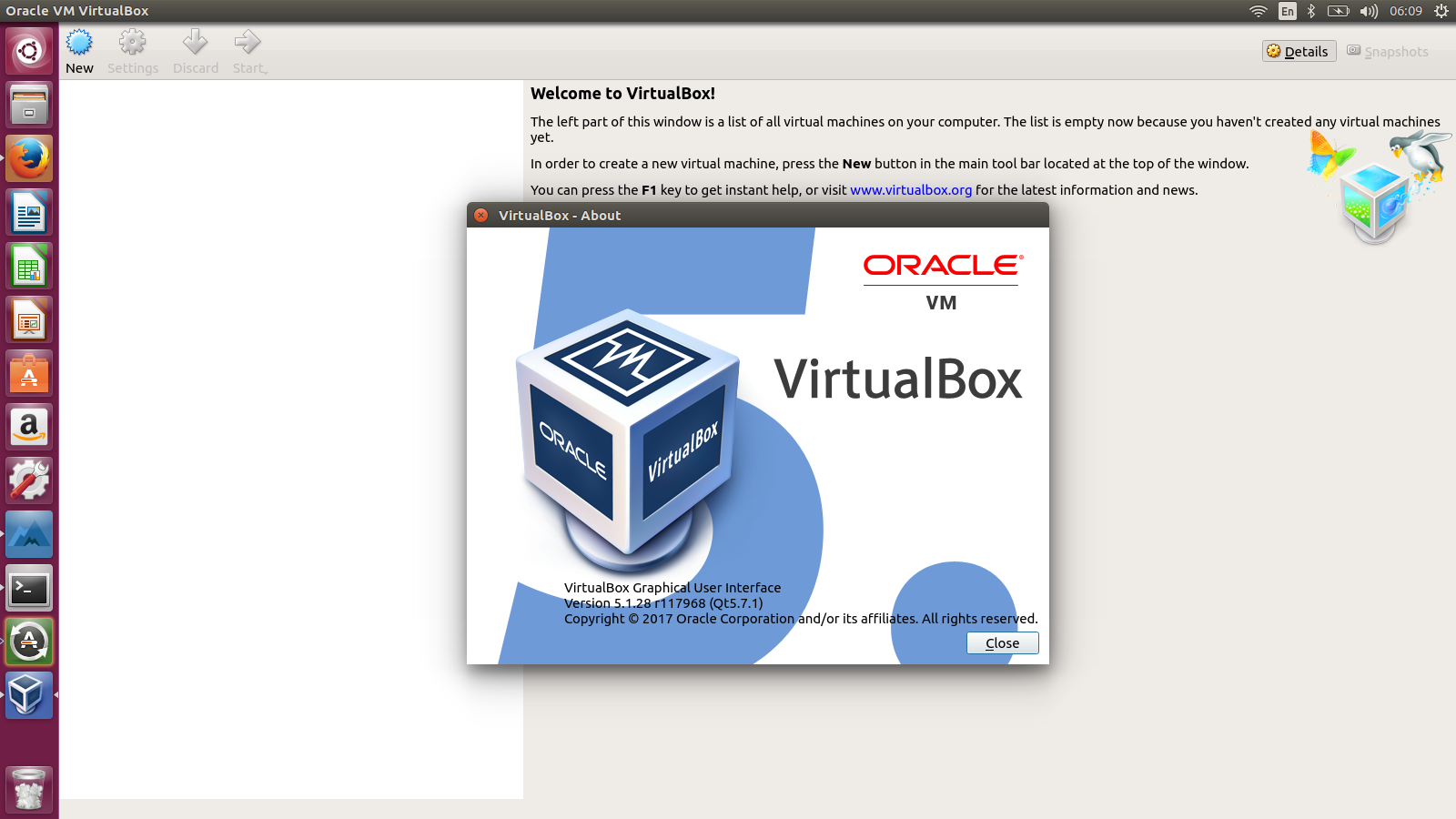Click the Discard toolbar icon
This screenshot has width=1456, height=819.
(x=195, y=43)
